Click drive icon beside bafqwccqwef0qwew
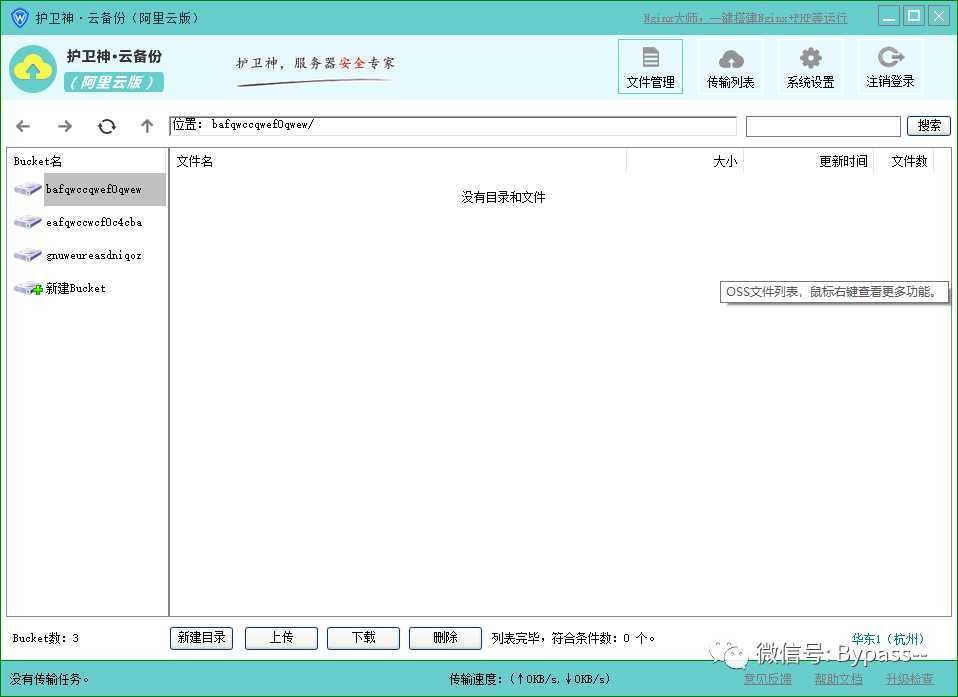This screenshot has width=958, height=697. pyautogui.click(x=27, y=189)
